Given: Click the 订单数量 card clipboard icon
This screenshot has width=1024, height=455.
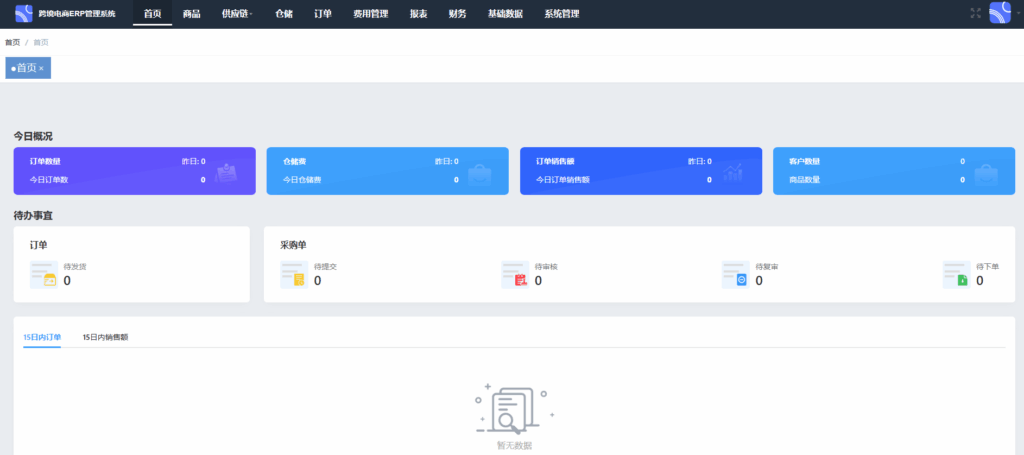Looking at the screenshot, I should [x=227, y=172].
